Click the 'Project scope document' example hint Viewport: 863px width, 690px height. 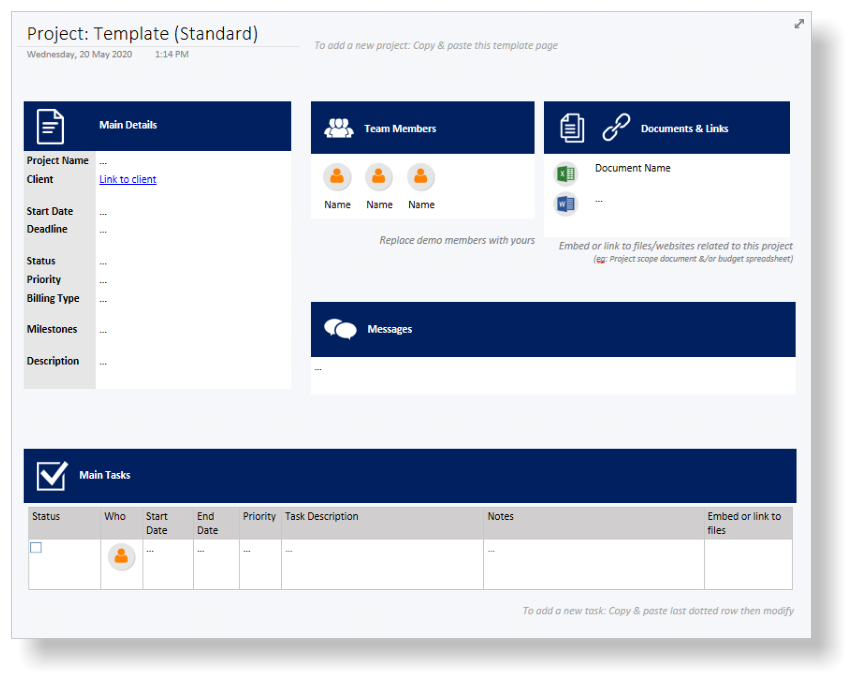click(x=693, y=259)
